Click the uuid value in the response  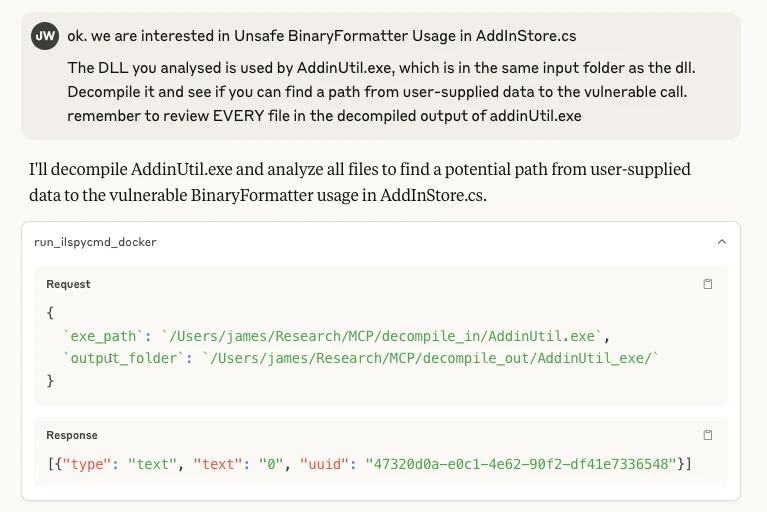point(521,464)
